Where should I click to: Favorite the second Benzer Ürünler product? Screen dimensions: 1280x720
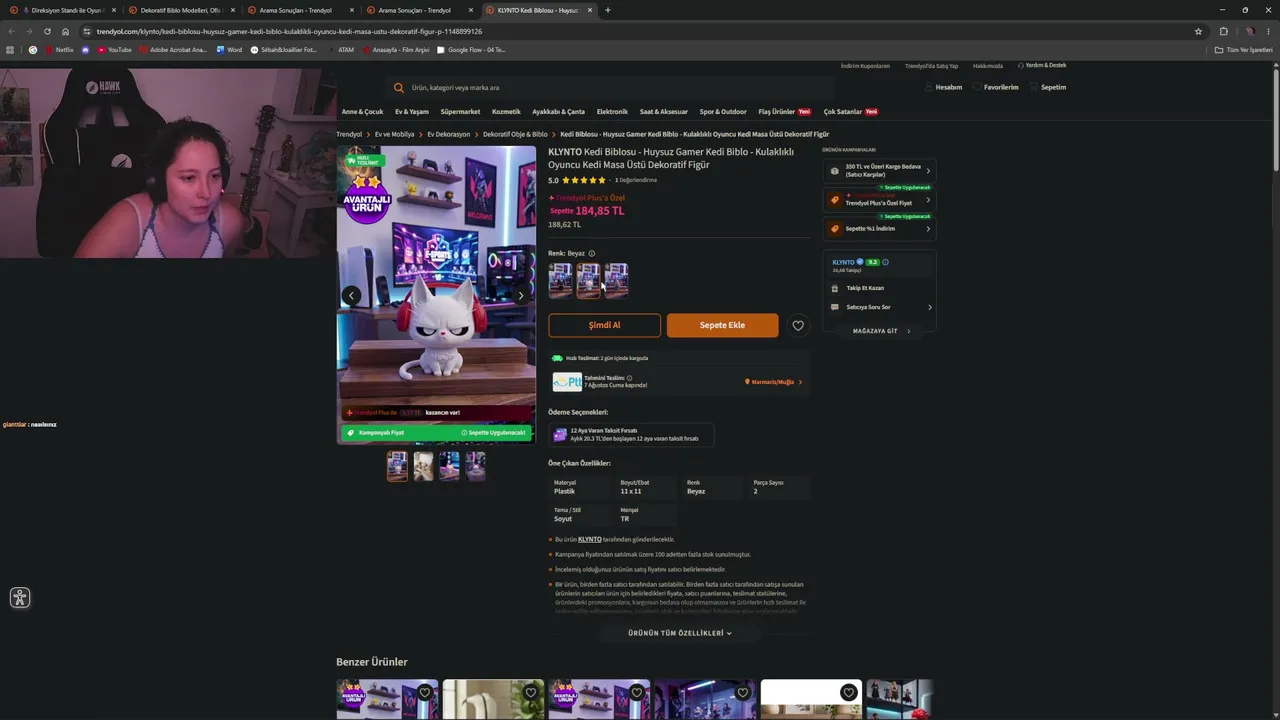coord(530,692)
